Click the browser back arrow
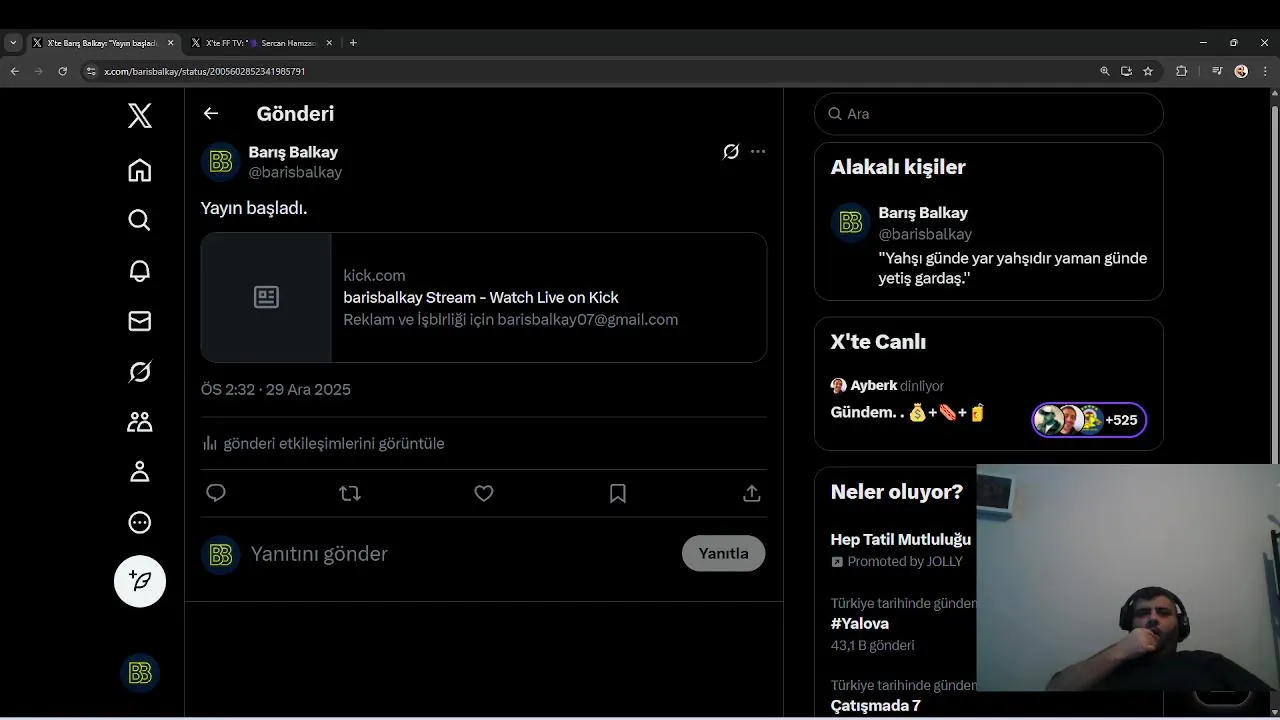The image size is (1280, 720). 14,71
